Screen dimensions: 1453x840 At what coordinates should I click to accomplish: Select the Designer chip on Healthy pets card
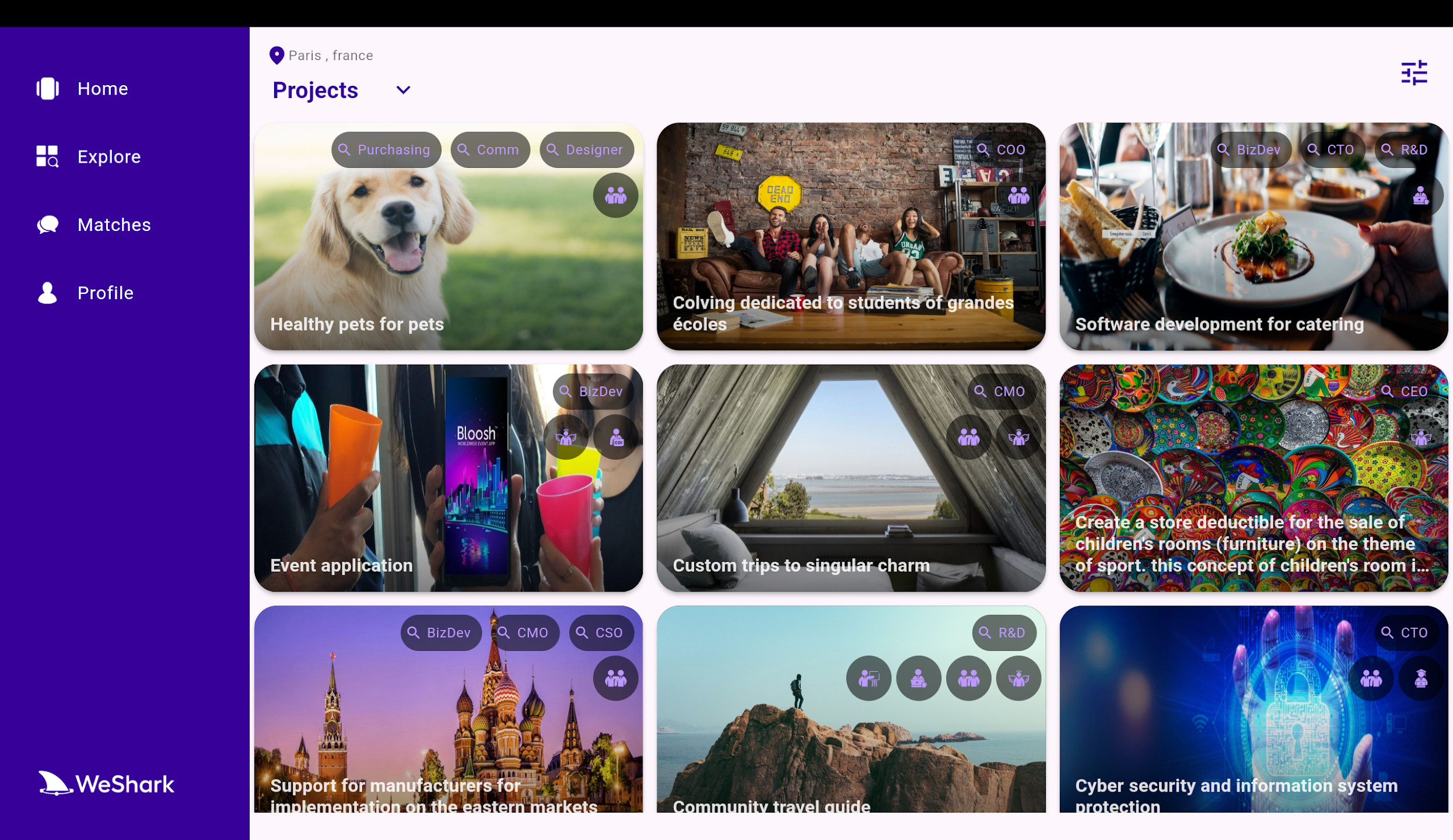[586, 150]
